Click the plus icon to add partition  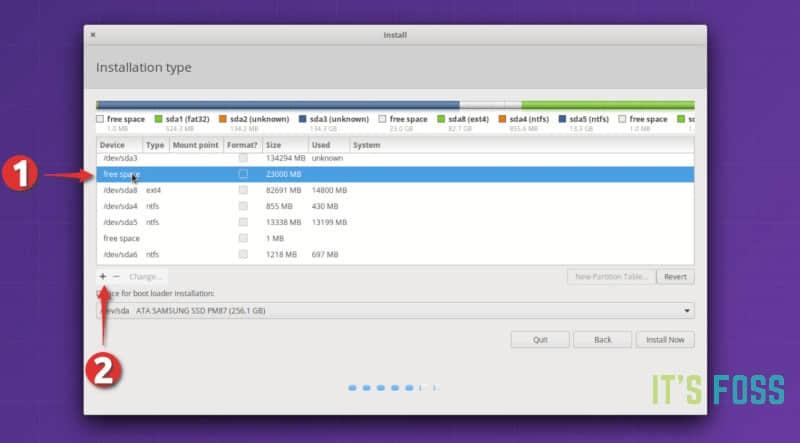click(x=102, y=276)
